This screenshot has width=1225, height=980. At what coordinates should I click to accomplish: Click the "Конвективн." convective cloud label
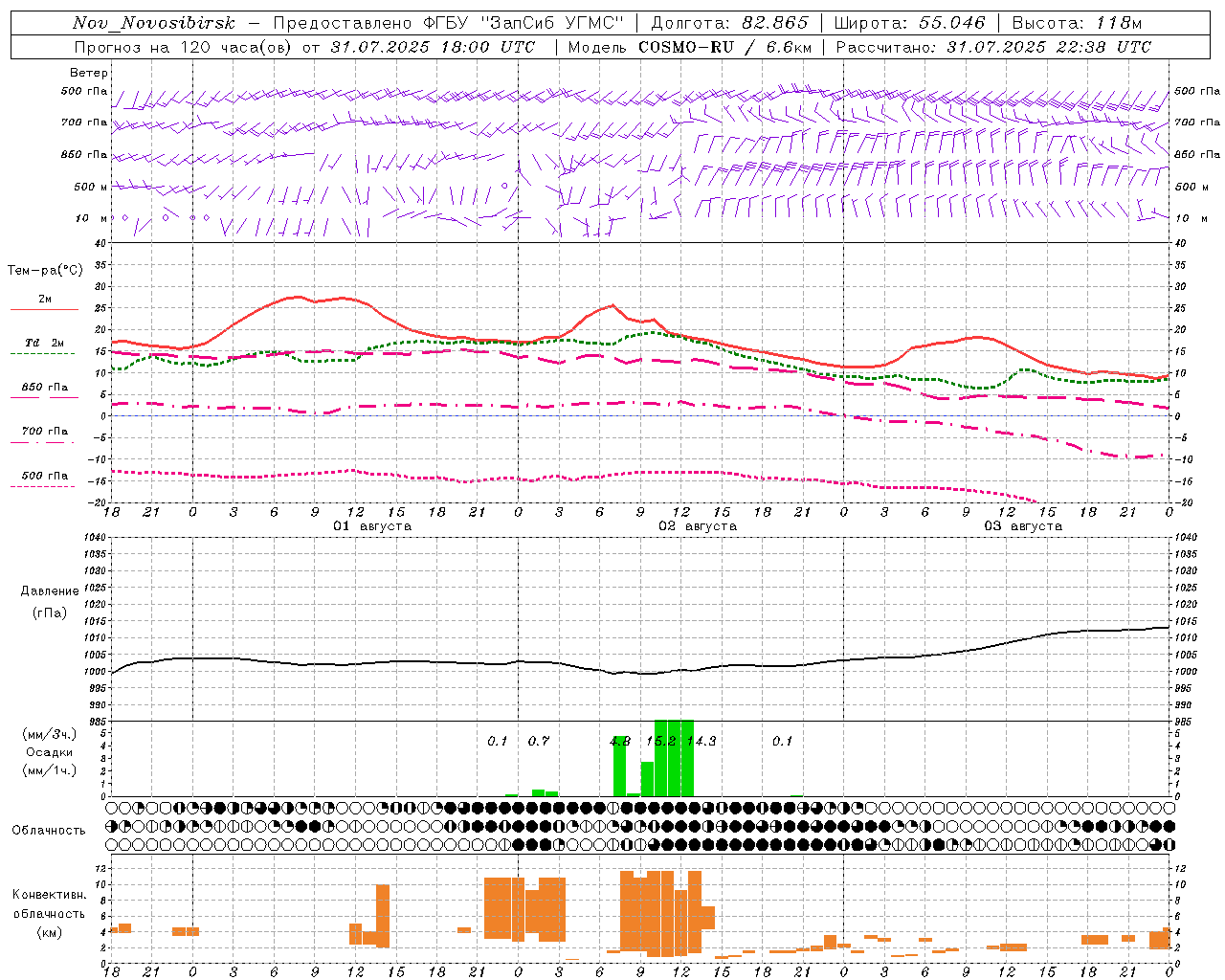tap(50, 895)
